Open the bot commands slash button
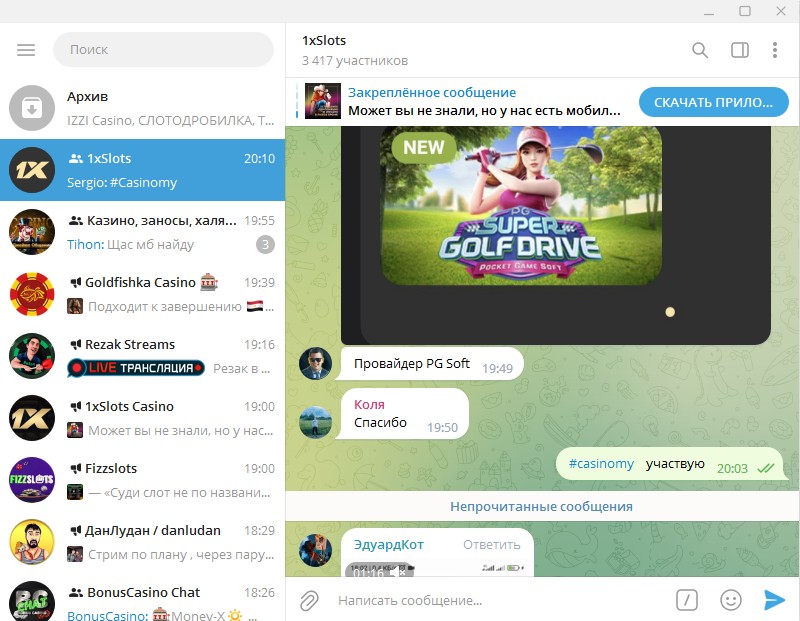The width and height of the screenshot is (800, 621). [687, 600]
